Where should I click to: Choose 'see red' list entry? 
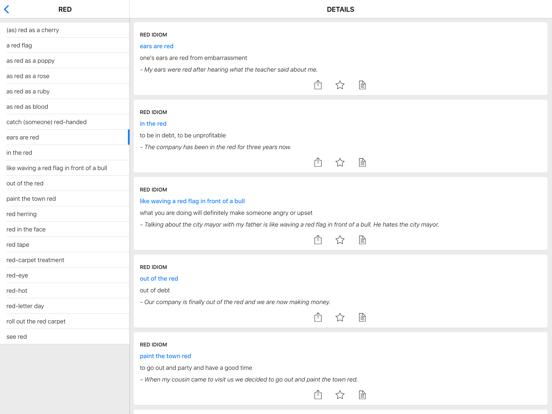click(65, 337)
